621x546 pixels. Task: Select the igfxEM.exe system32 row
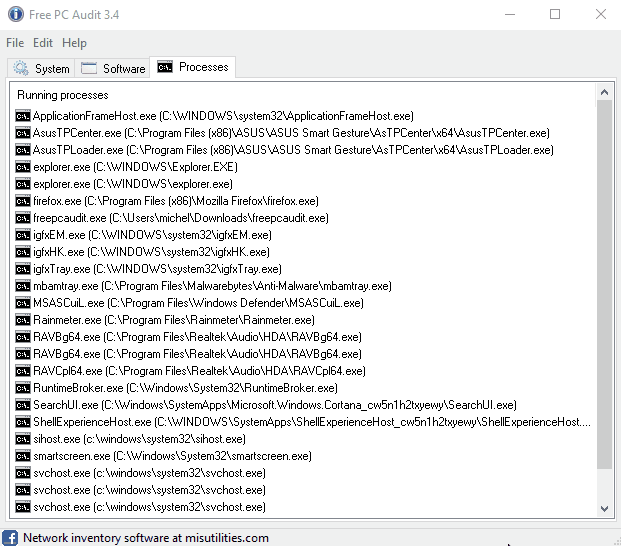coord(152,235)
